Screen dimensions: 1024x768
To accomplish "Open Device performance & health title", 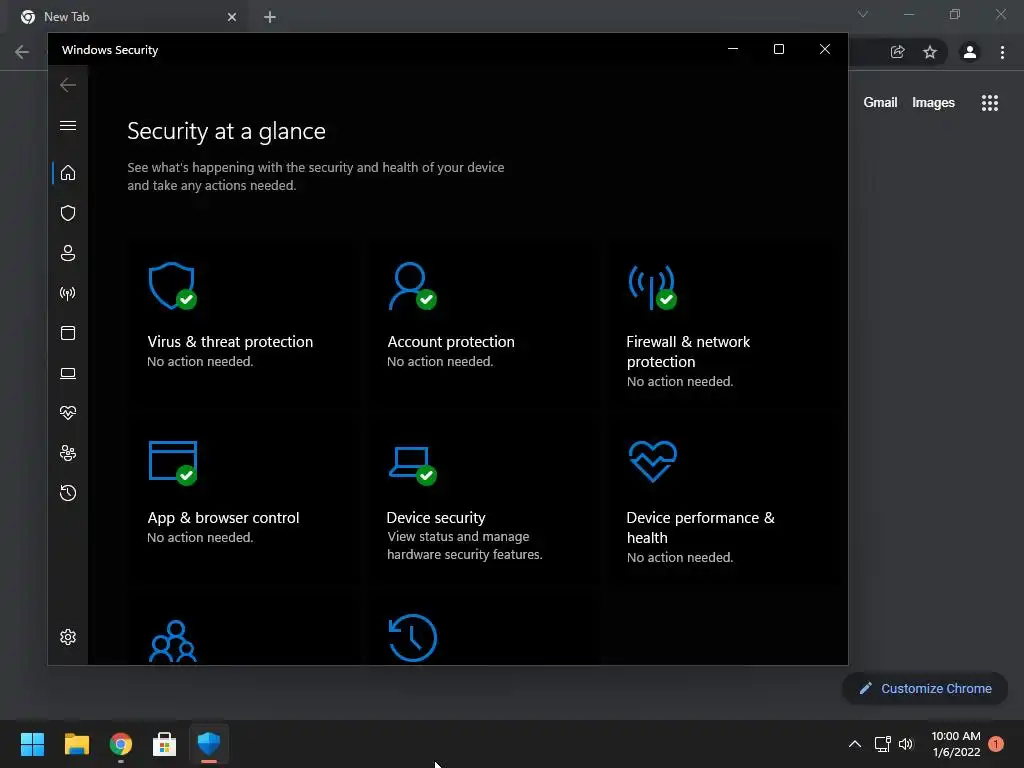I will point(700,527).
